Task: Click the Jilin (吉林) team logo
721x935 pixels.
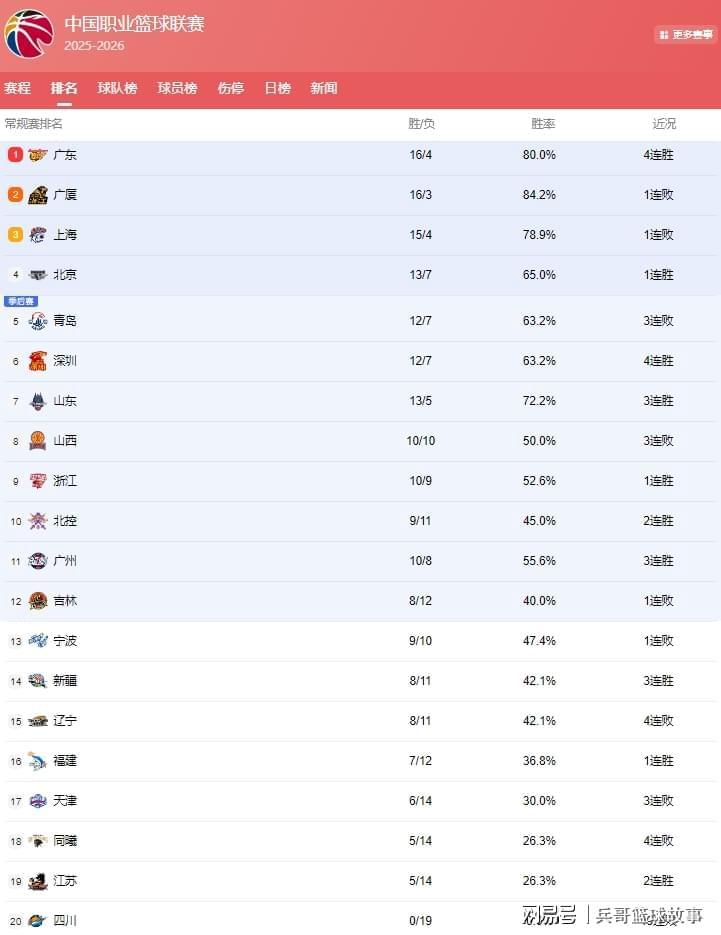Action: point(38,601)
